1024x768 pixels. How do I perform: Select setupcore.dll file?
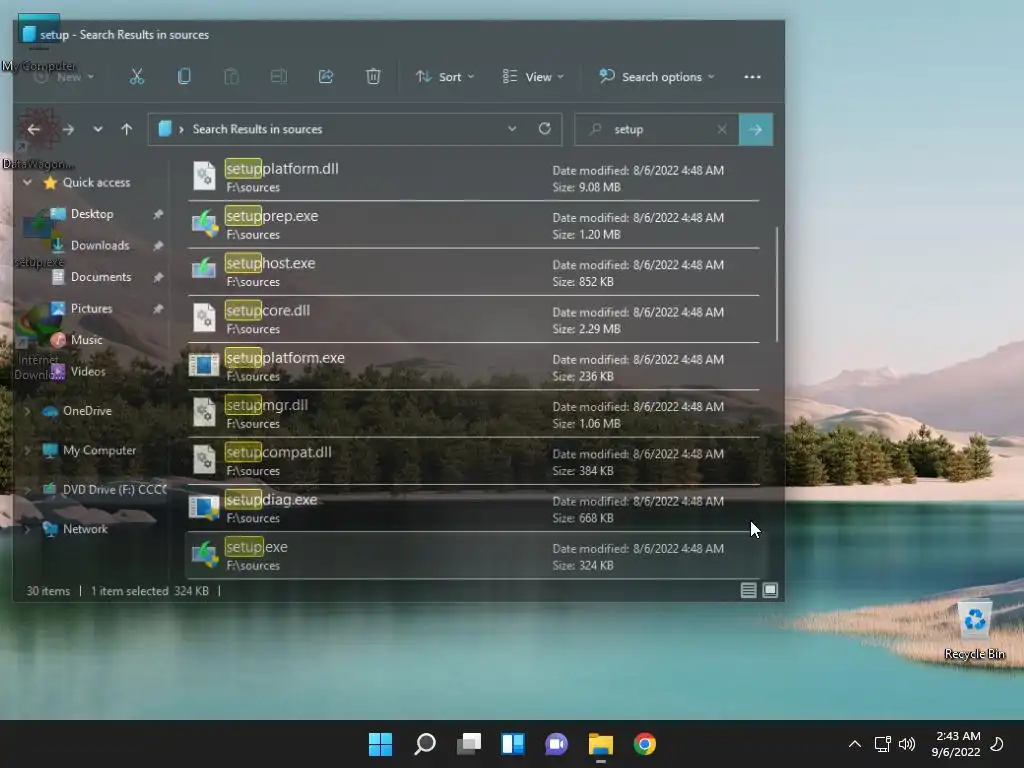tap(473, 319)
